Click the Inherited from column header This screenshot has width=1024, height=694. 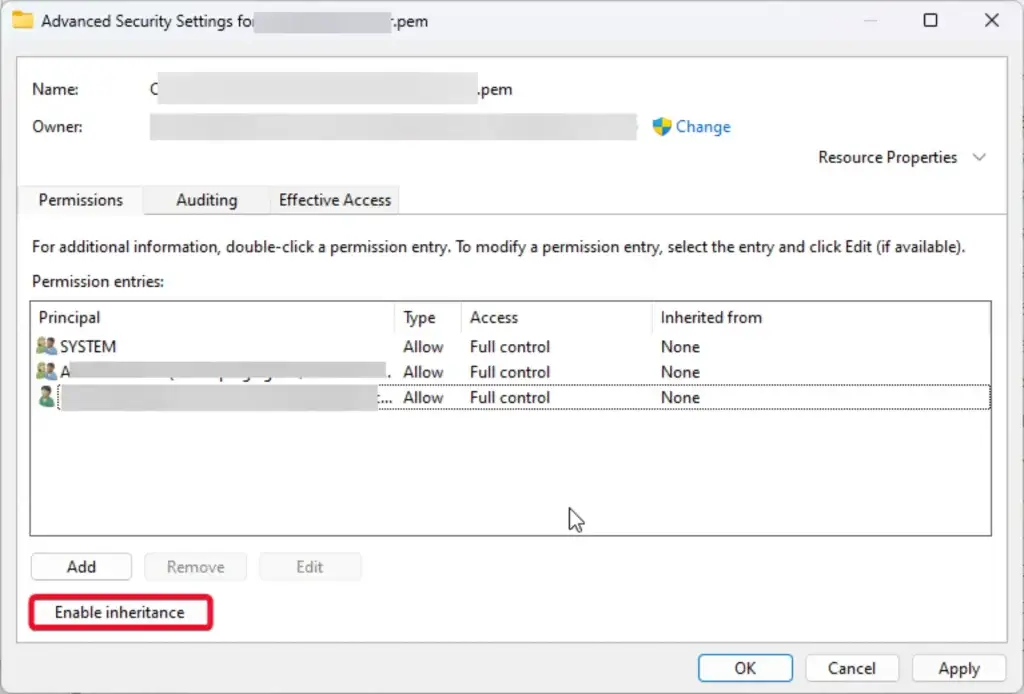point(711,318)
